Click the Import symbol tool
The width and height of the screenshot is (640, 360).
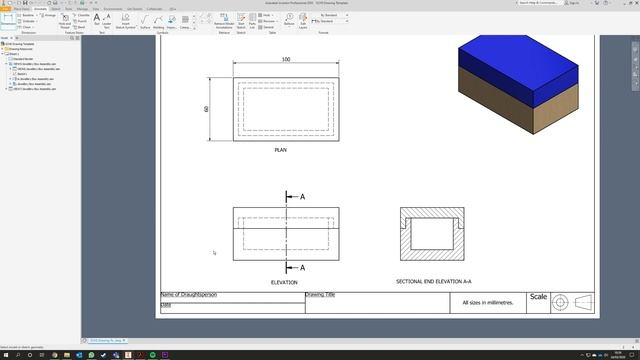coord(171,22)
